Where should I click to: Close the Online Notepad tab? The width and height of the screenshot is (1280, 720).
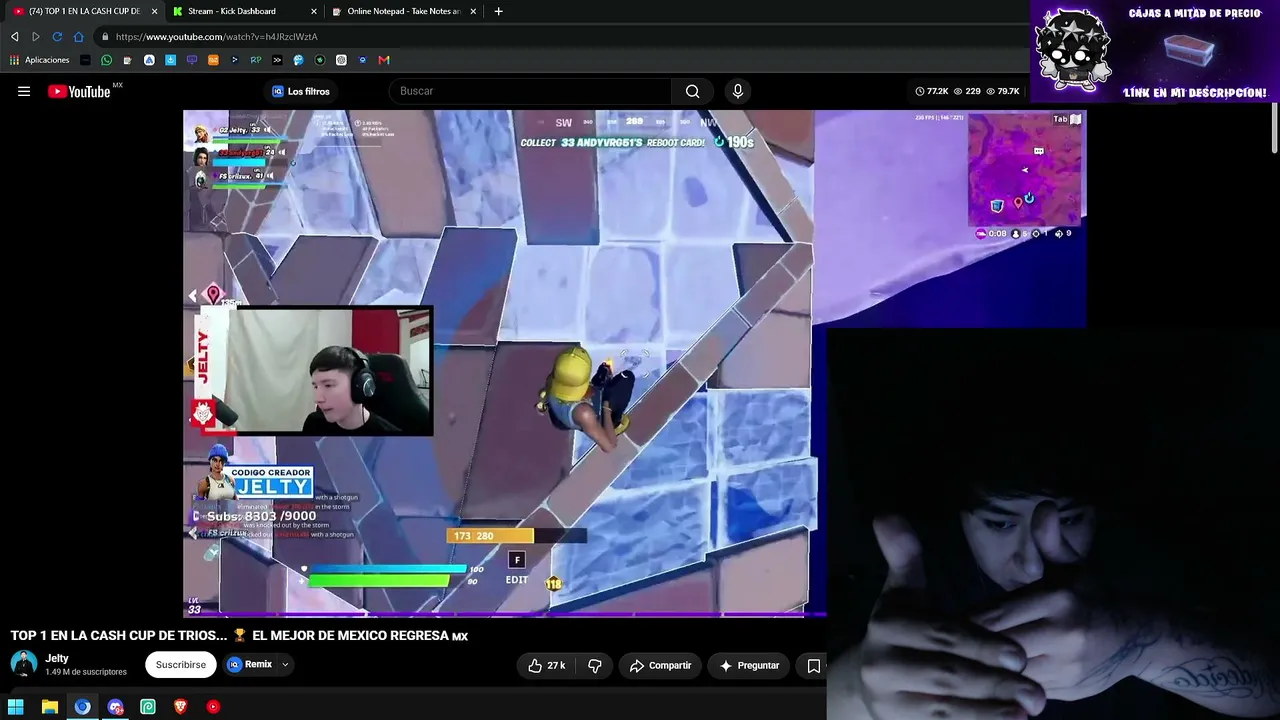coord(473,11)
